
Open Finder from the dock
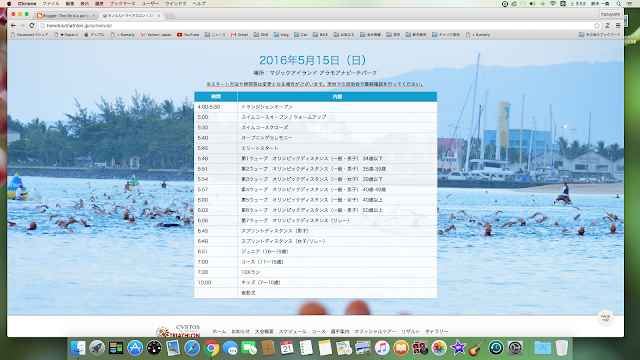click(x=78, y=348)
